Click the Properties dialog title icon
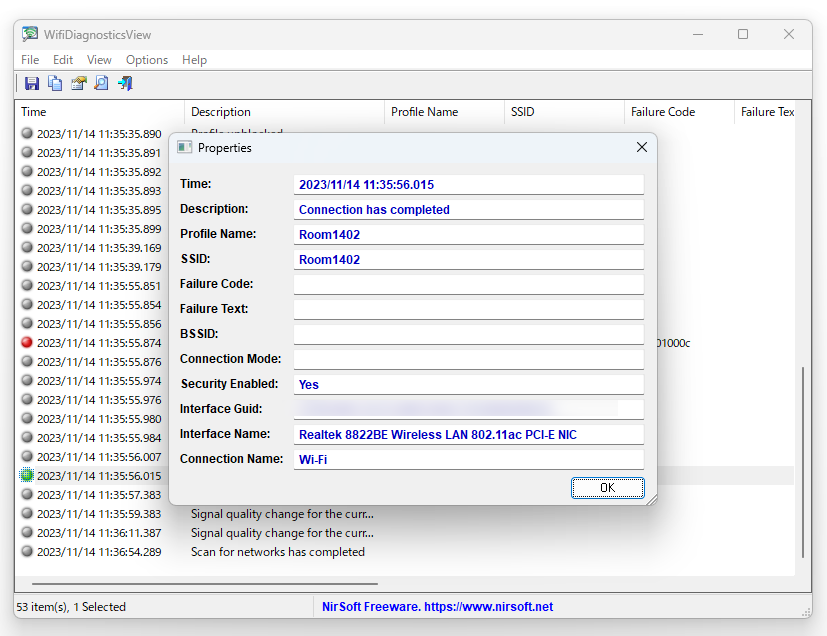Screen dimensions: 827x636 coord(185,147)
